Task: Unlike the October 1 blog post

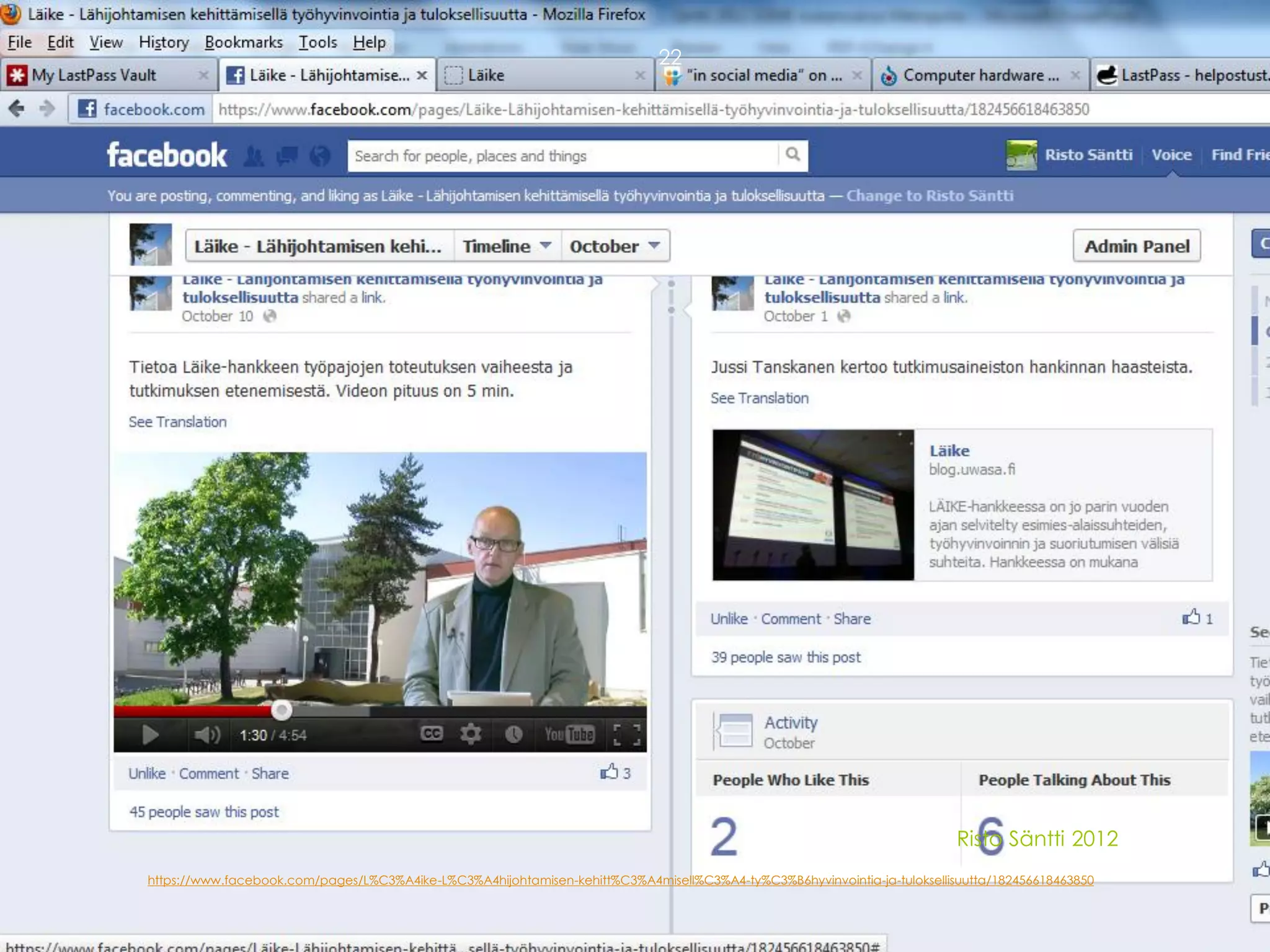Action: point(729,619)
